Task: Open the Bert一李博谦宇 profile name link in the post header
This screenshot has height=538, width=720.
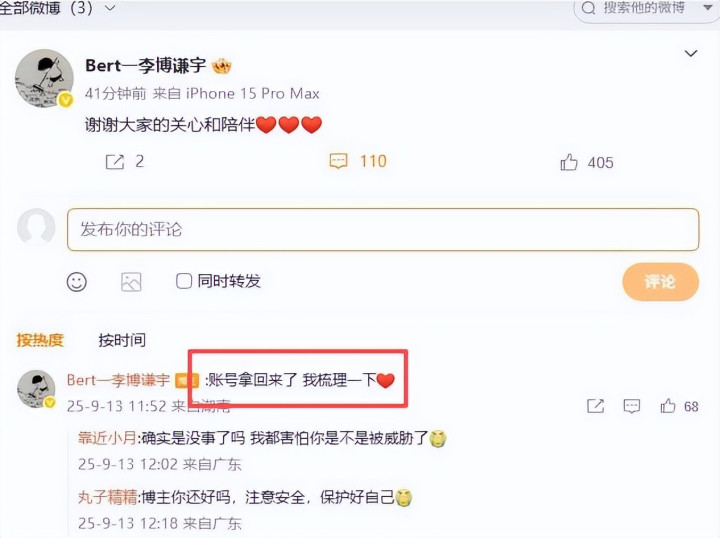Action: click(x=146, y=66)
